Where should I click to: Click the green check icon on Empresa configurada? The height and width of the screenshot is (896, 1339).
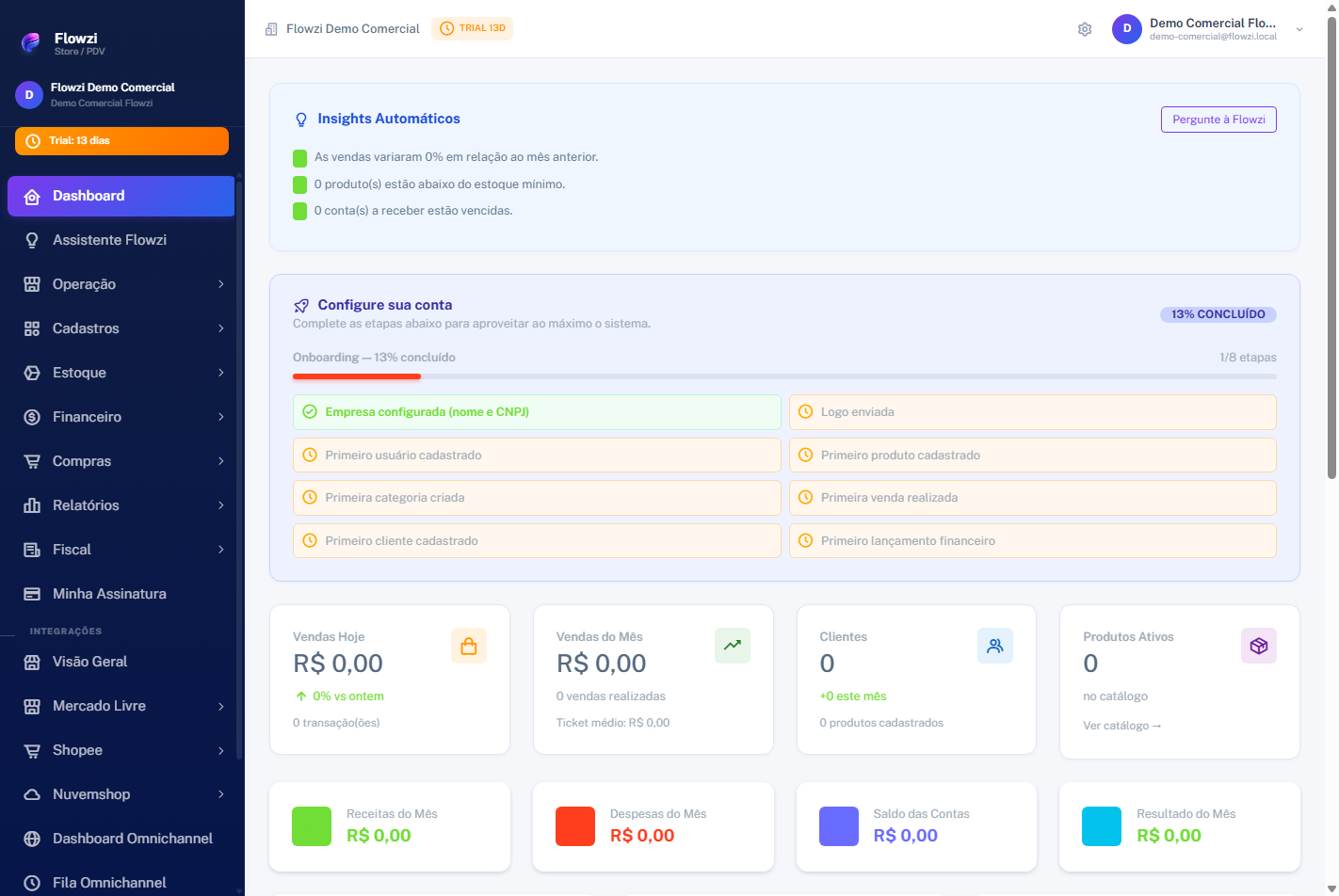click(310, 411)
